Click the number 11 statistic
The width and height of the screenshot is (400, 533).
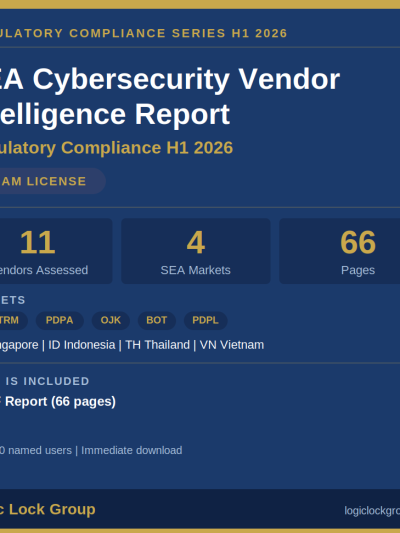37,242
